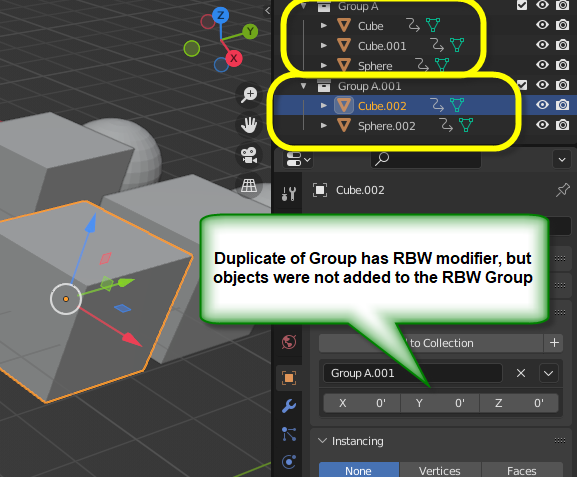577x477 pixels.
Task: Click the pan view hand icon
Action: pos(249,125)
